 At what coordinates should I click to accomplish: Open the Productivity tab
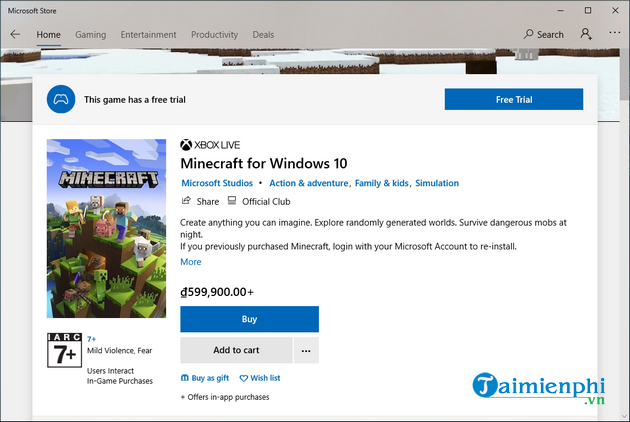click(x=215, y=35)
